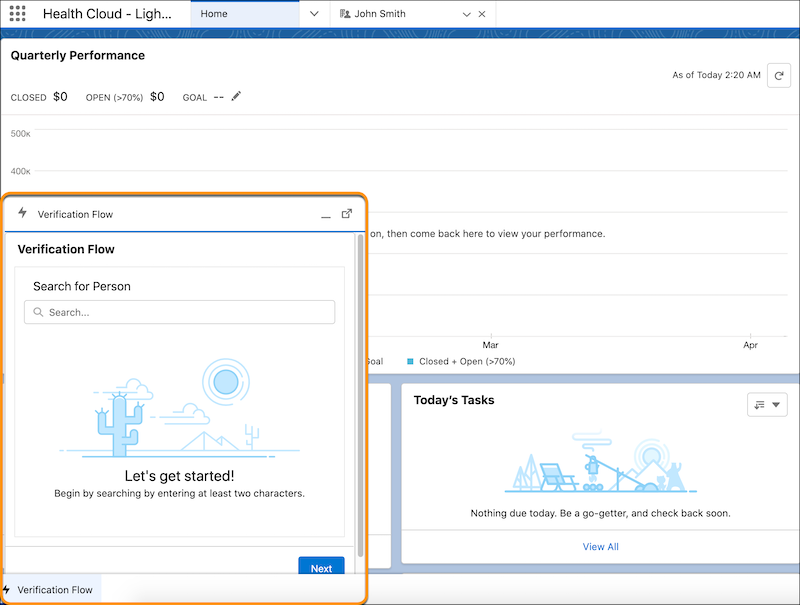Switch to the Home tab
This screenshot has width=800, height=605.
[245, 14]
